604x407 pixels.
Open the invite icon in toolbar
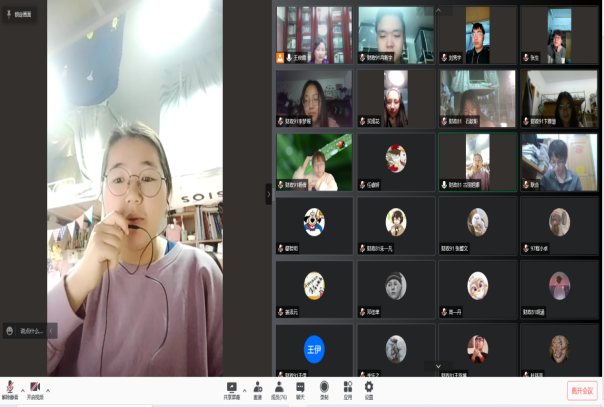tap(258, 387)
